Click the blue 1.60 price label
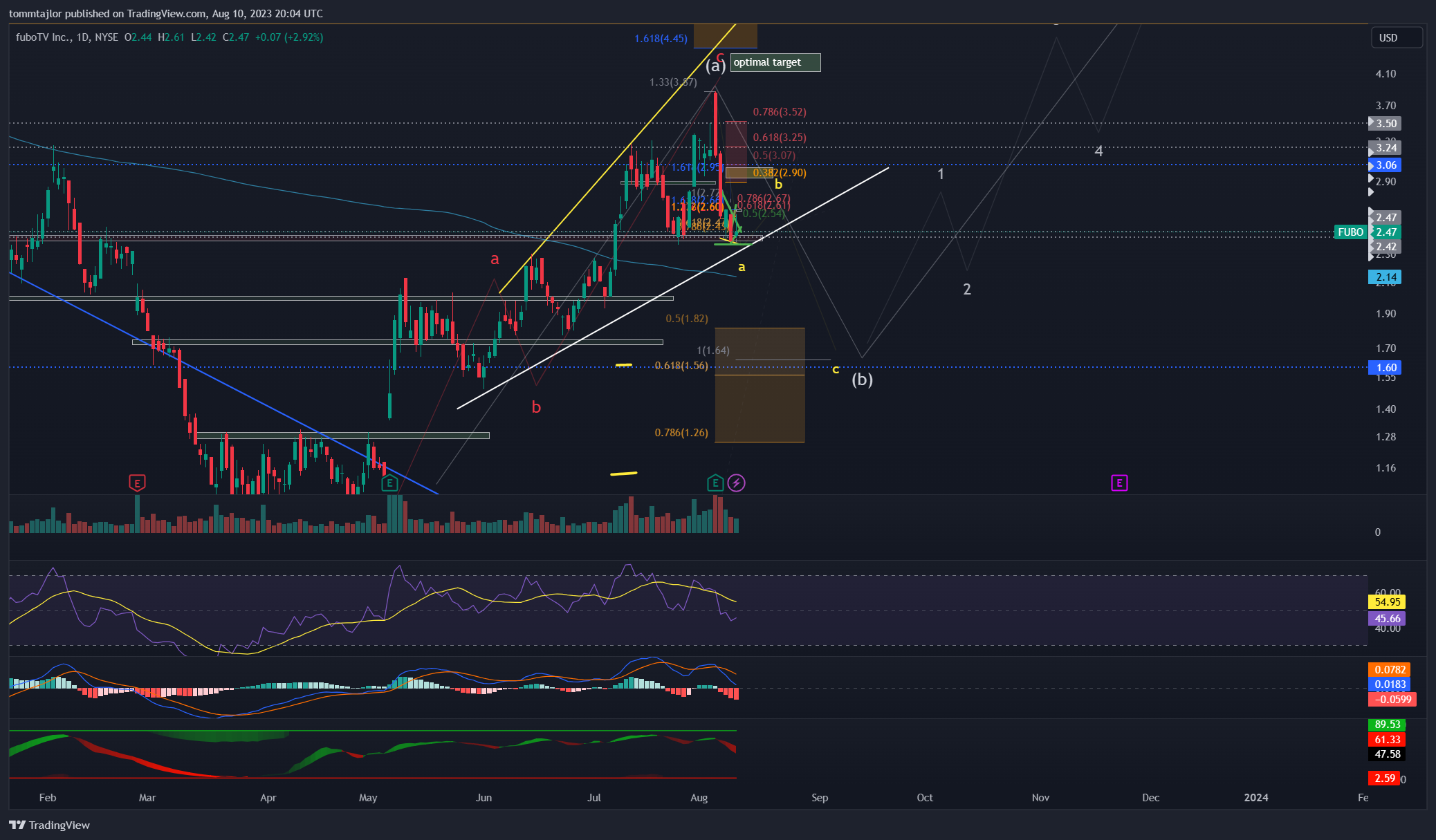 coord(1386,368)
